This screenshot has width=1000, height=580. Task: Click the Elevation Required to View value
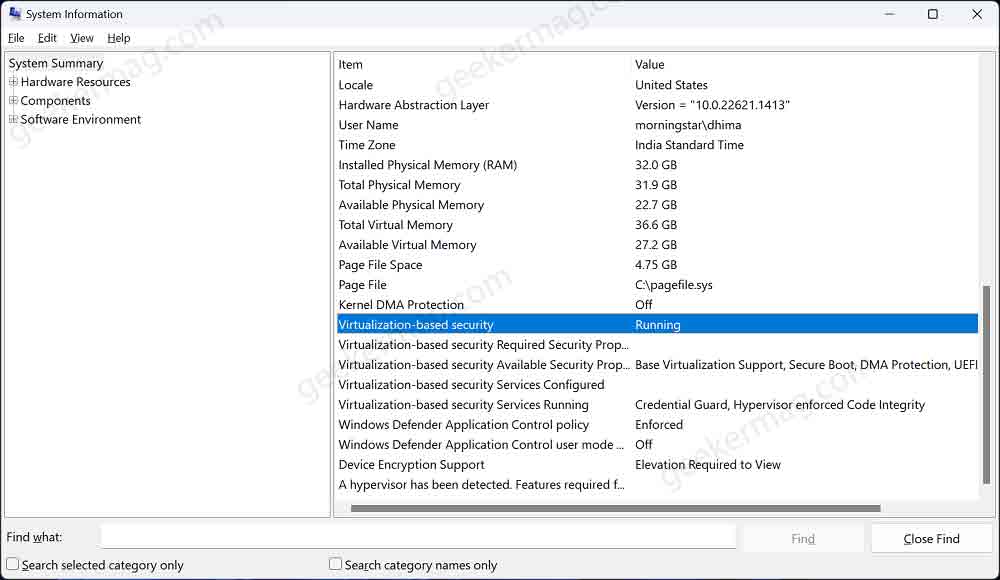(x=707, y=465)
